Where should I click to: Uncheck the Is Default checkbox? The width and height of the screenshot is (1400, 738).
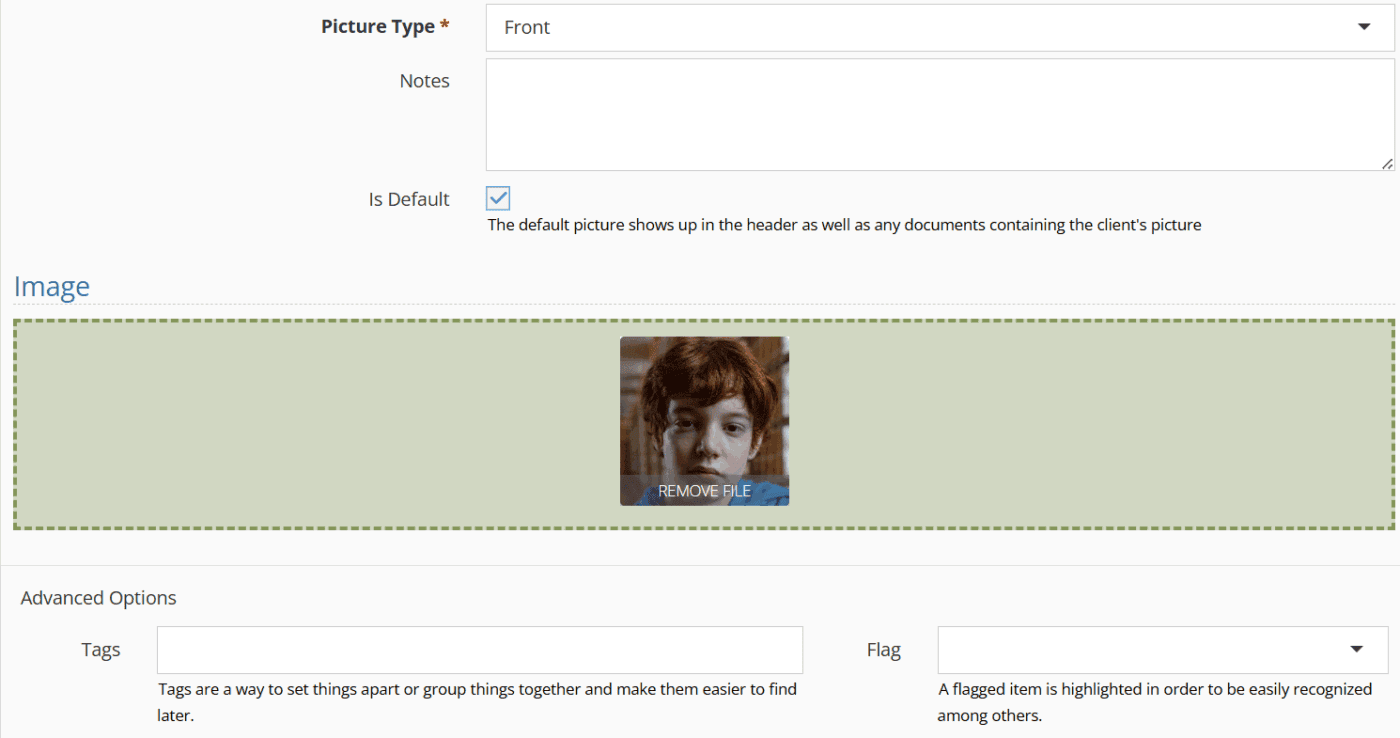[x=498, y=198]
